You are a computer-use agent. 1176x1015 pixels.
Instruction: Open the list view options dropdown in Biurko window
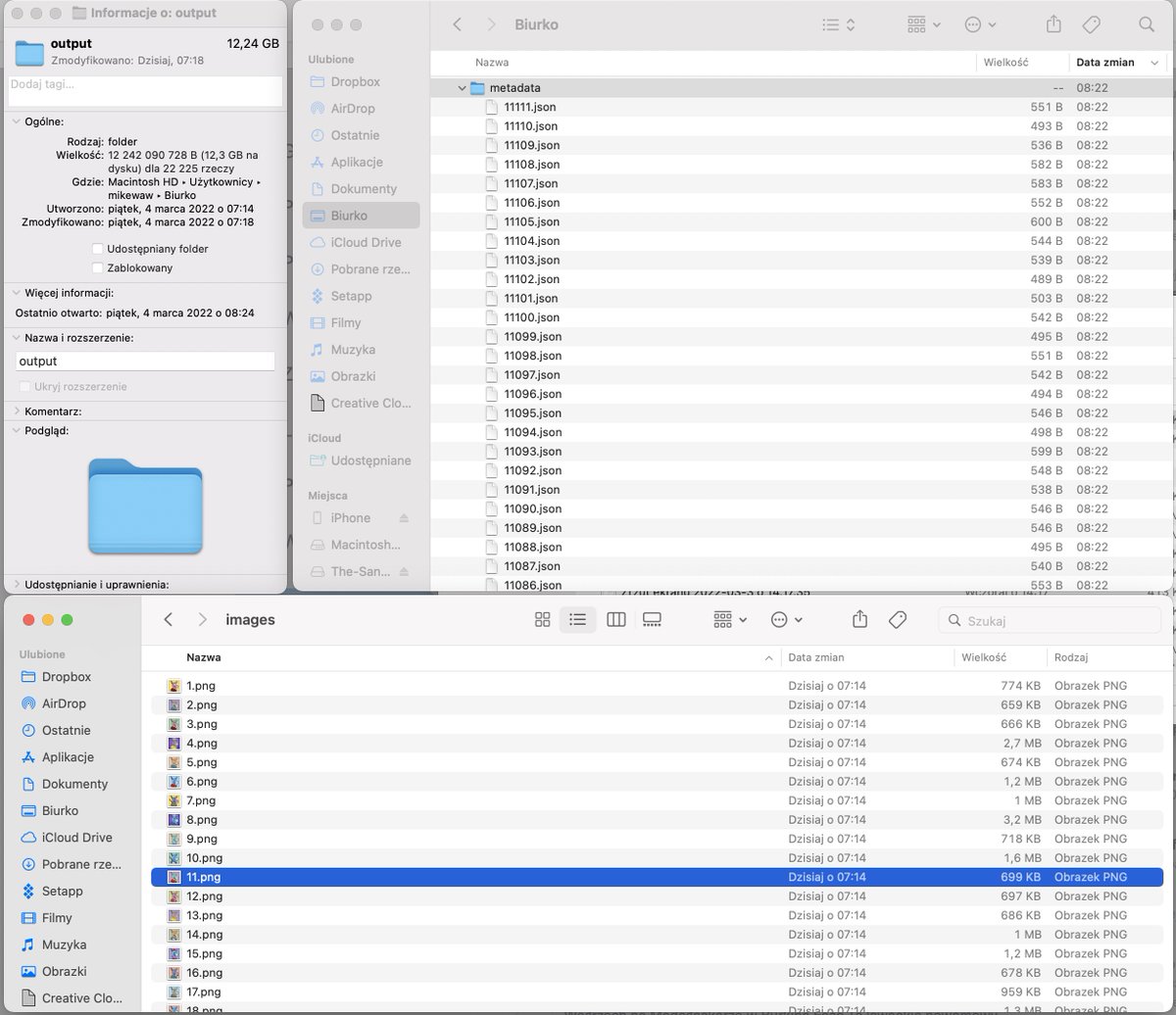click(x=839, y=24)
